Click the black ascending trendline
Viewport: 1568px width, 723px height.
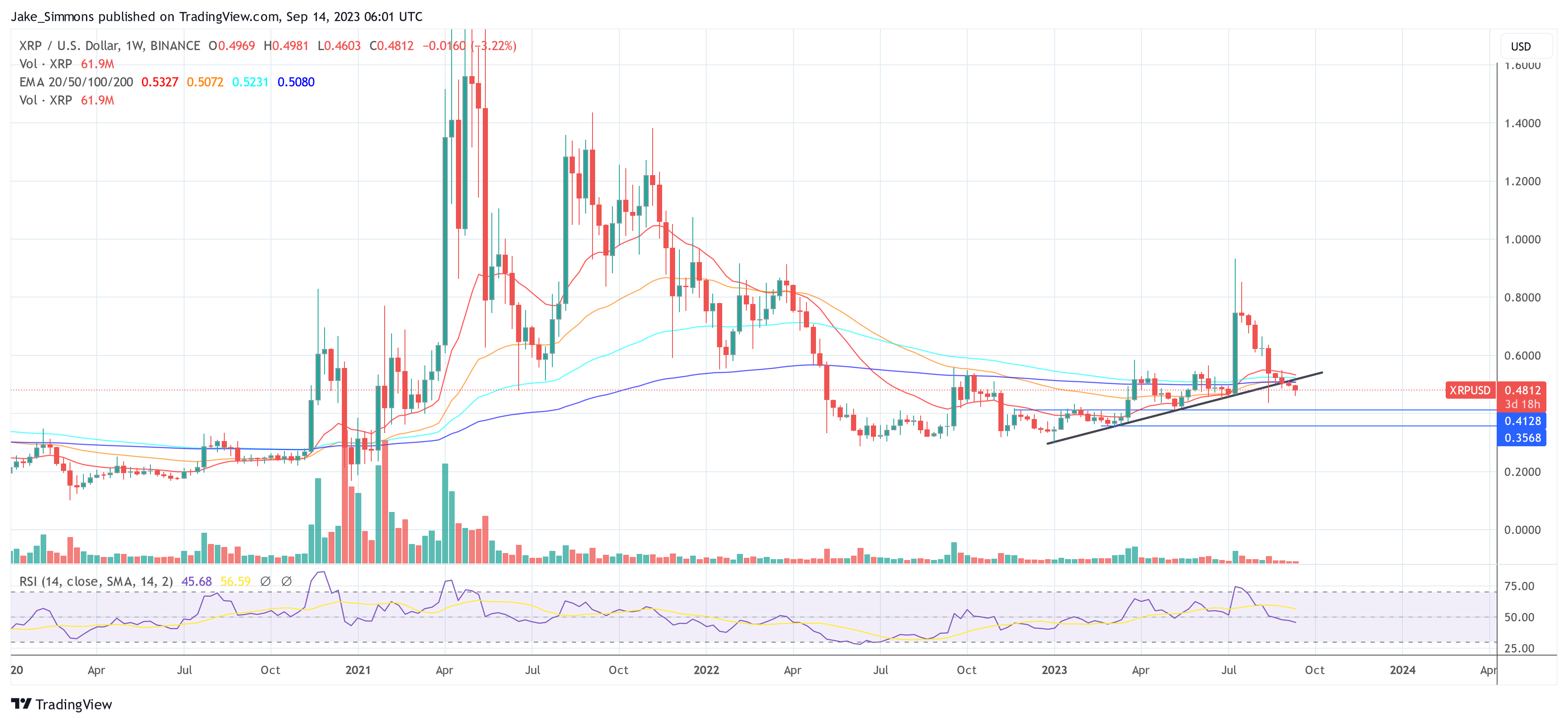tap(1185, 408)
